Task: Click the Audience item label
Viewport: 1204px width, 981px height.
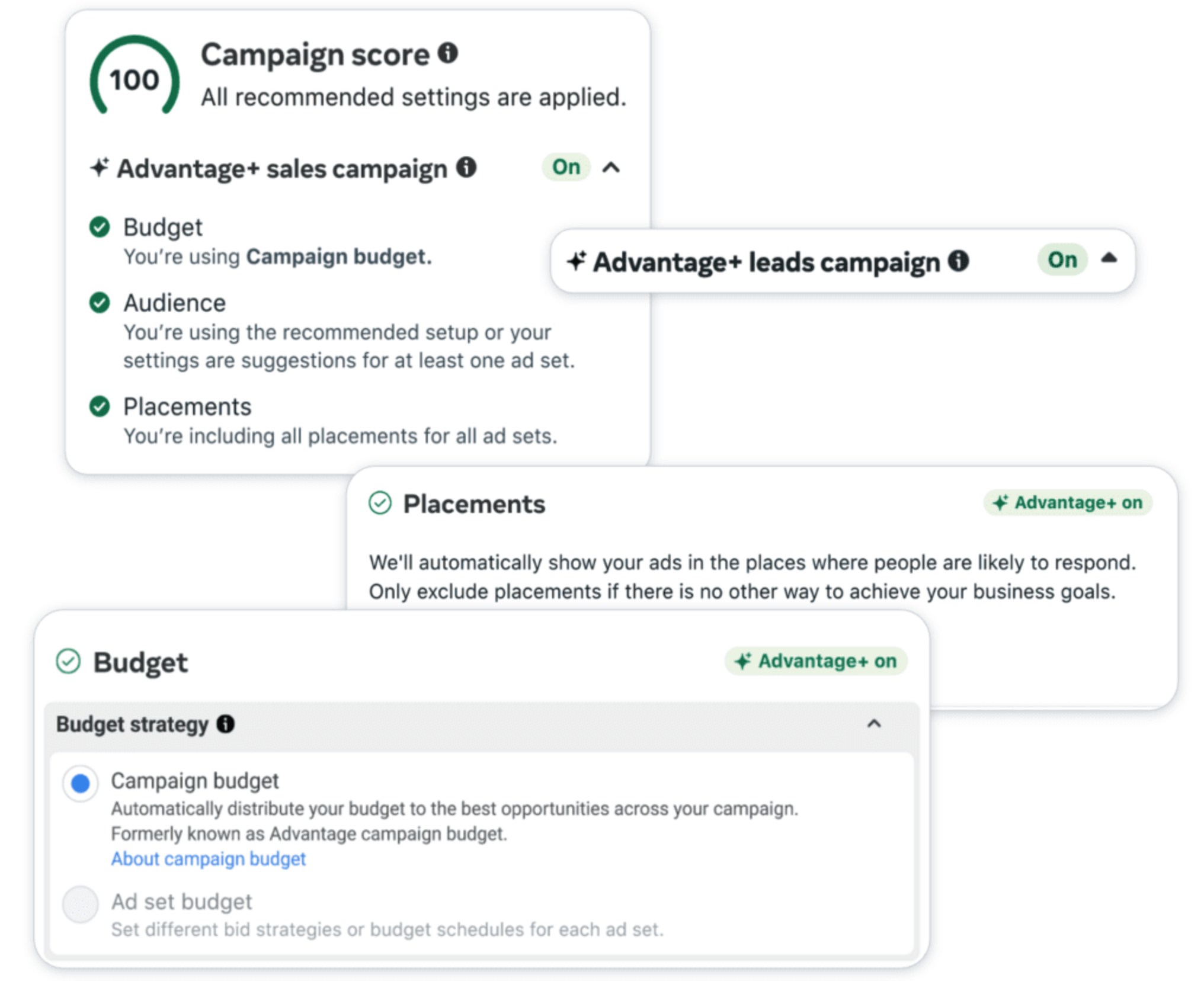Action: pyautogui.click(x=175, y=303)
